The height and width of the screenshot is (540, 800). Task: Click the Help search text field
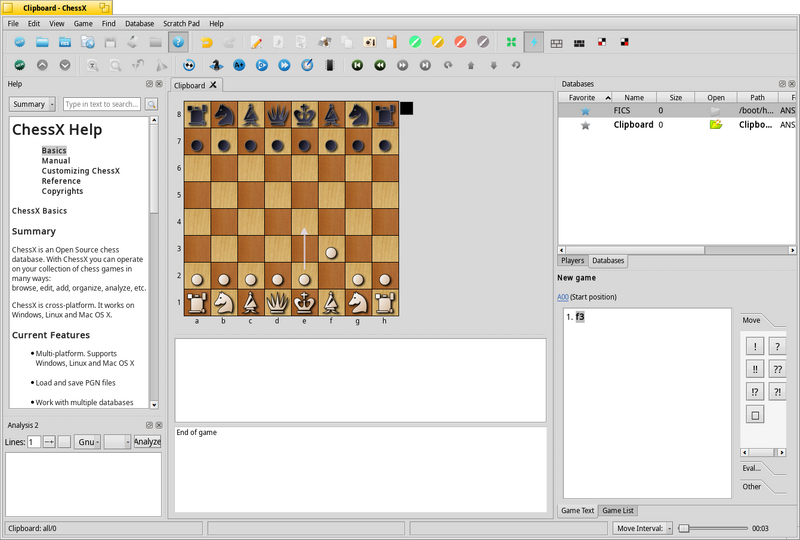(x=102, y=104)
